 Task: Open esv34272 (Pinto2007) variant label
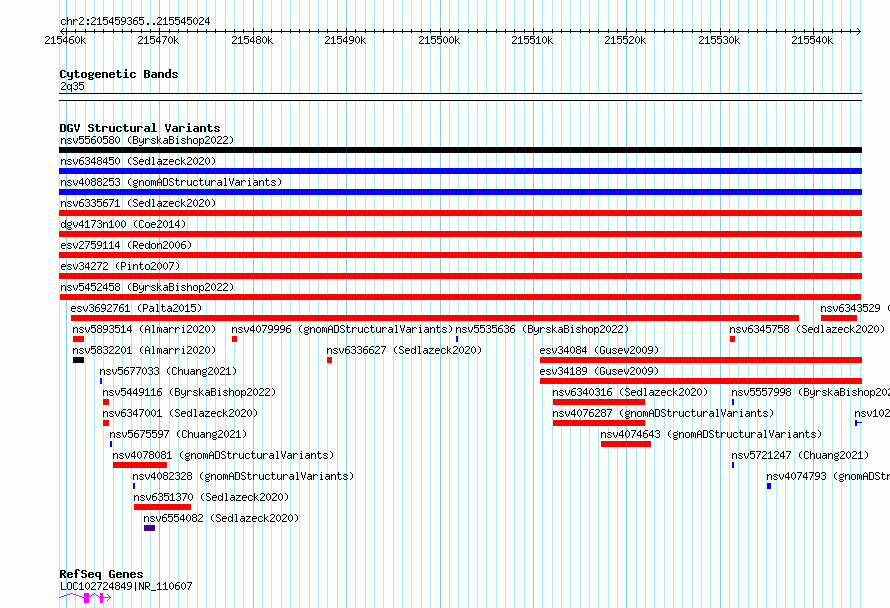[x=120, y=266]
